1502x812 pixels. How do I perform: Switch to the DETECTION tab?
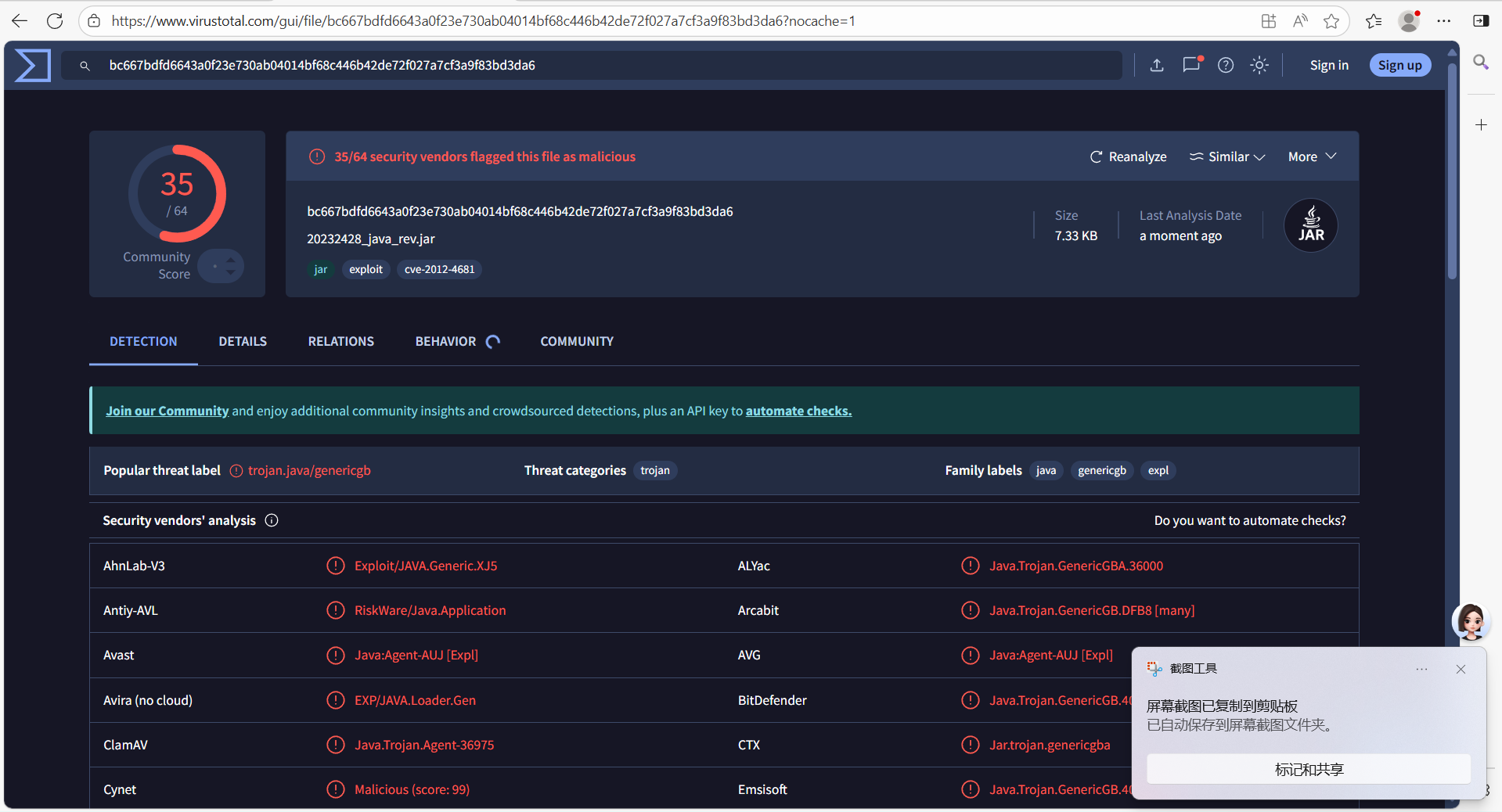[x=143, y=341]
